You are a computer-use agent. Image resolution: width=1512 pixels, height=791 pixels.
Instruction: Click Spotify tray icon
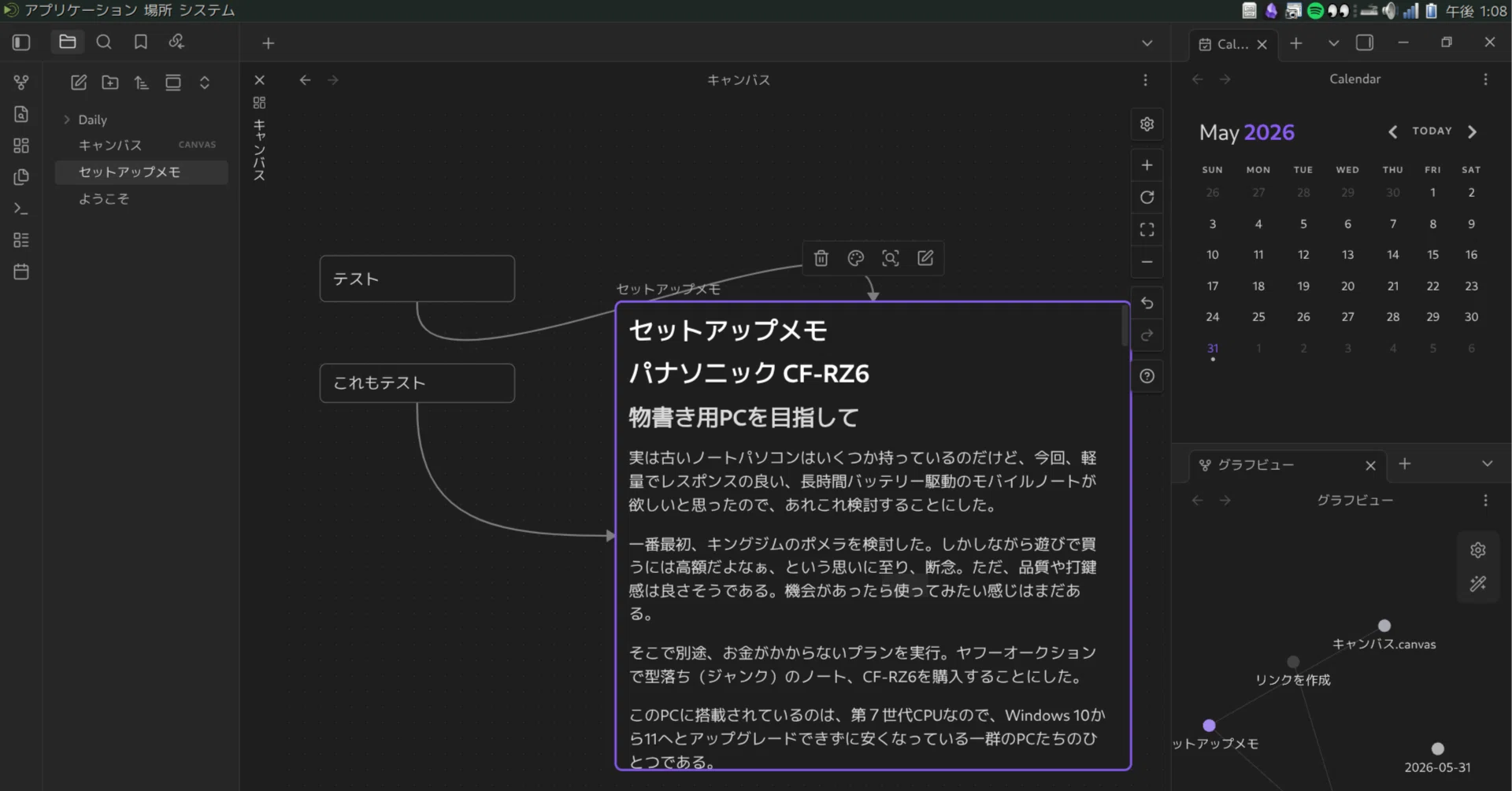1315,10
